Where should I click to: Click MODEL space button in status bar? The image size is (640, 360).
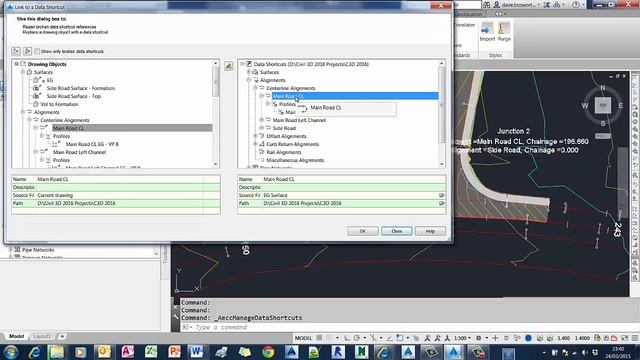click(x=303, y=338)
